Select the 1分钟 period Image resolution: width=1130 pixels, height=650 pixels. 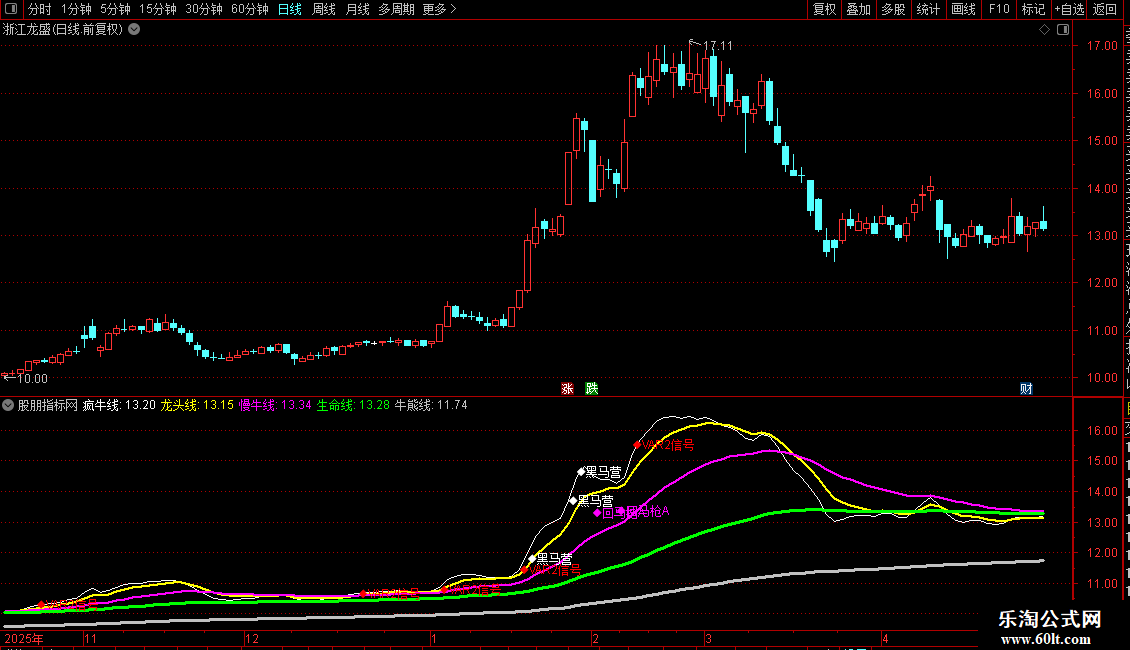tap(76, 9)
